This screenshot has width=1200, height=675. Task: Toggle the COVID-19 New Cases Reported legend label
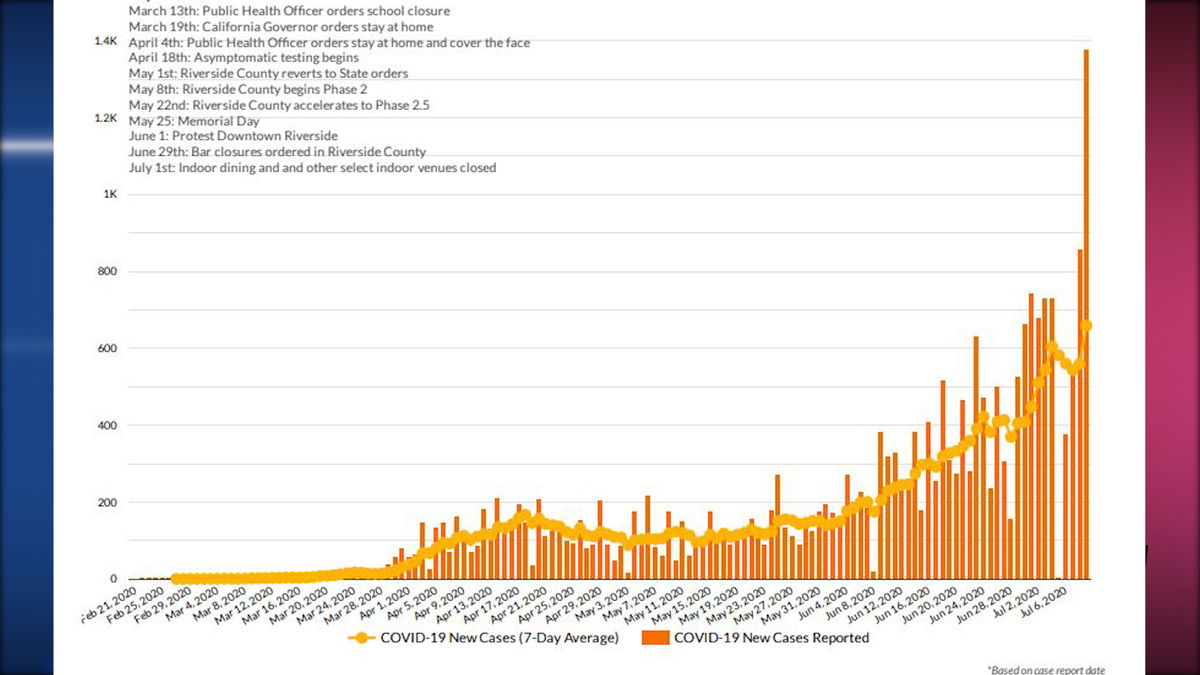[x=771, y=638]
